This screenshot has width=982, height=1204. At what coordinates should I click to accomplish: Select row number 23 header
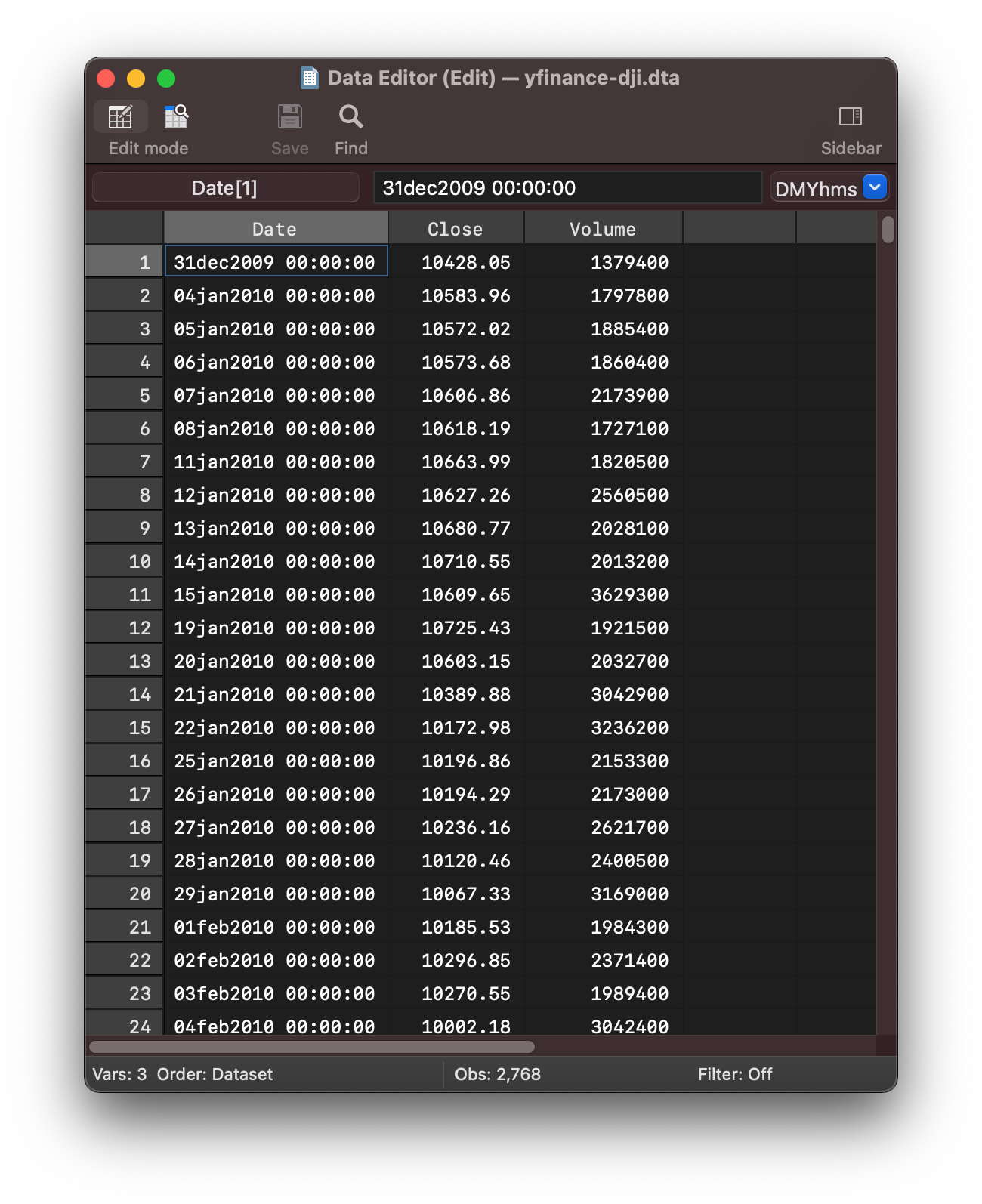[124, 993]
